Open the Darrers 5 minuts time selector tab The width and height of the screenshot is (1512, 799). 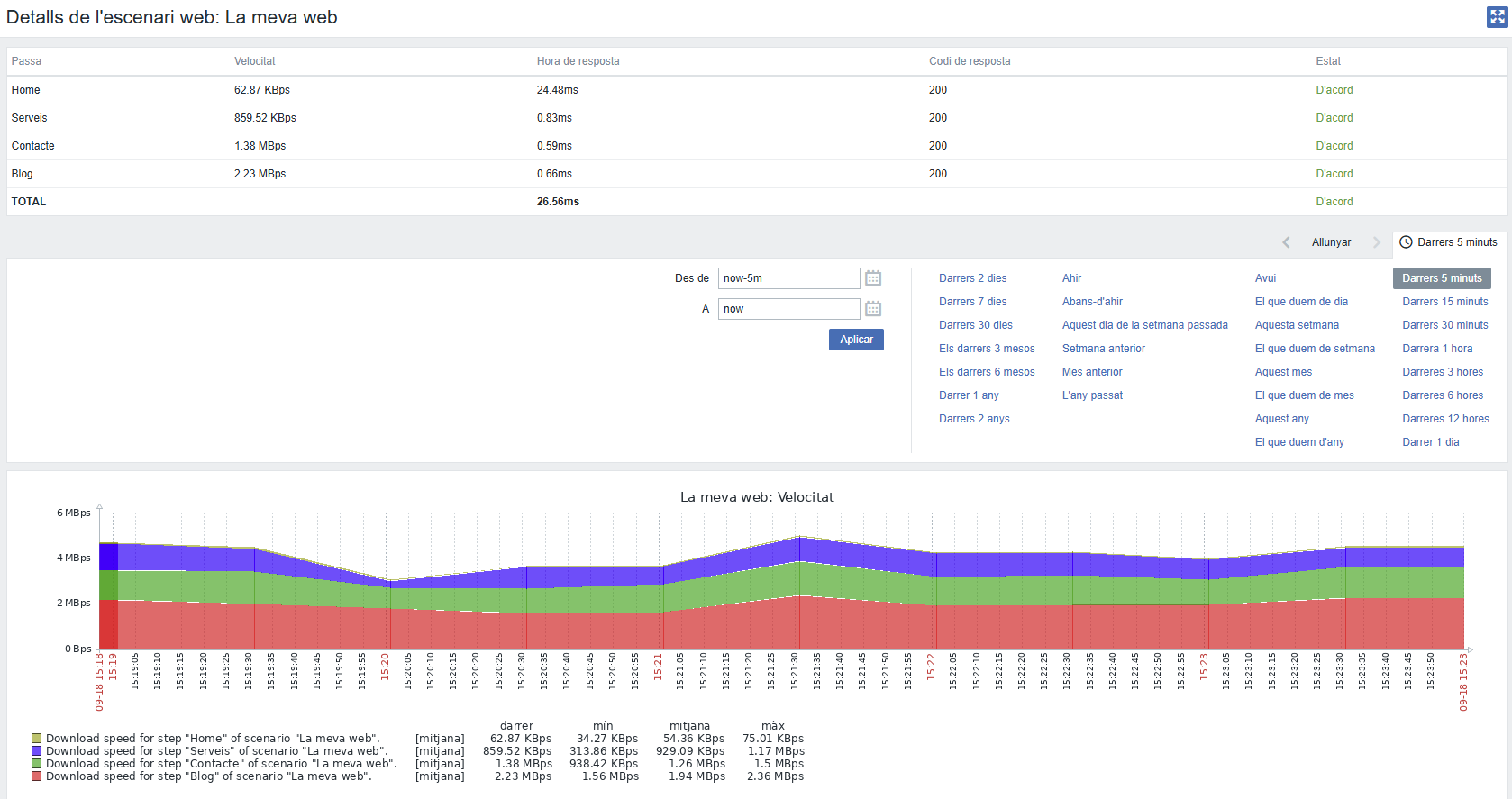[x=1448, y=242]
